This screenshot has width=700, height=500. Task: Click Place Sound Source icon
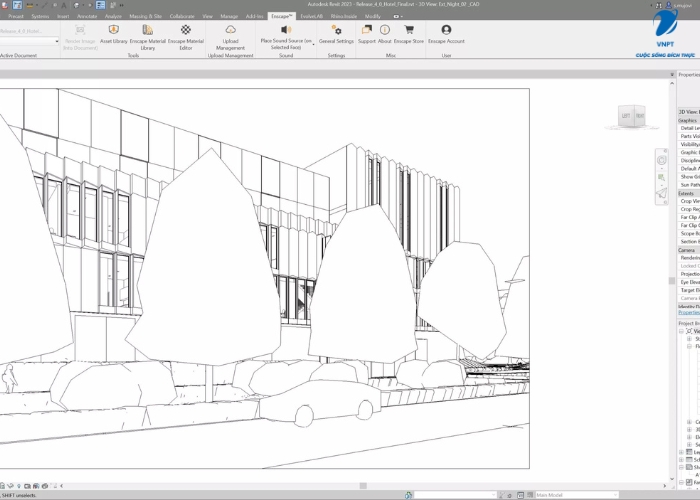click(x=286, y=30)
